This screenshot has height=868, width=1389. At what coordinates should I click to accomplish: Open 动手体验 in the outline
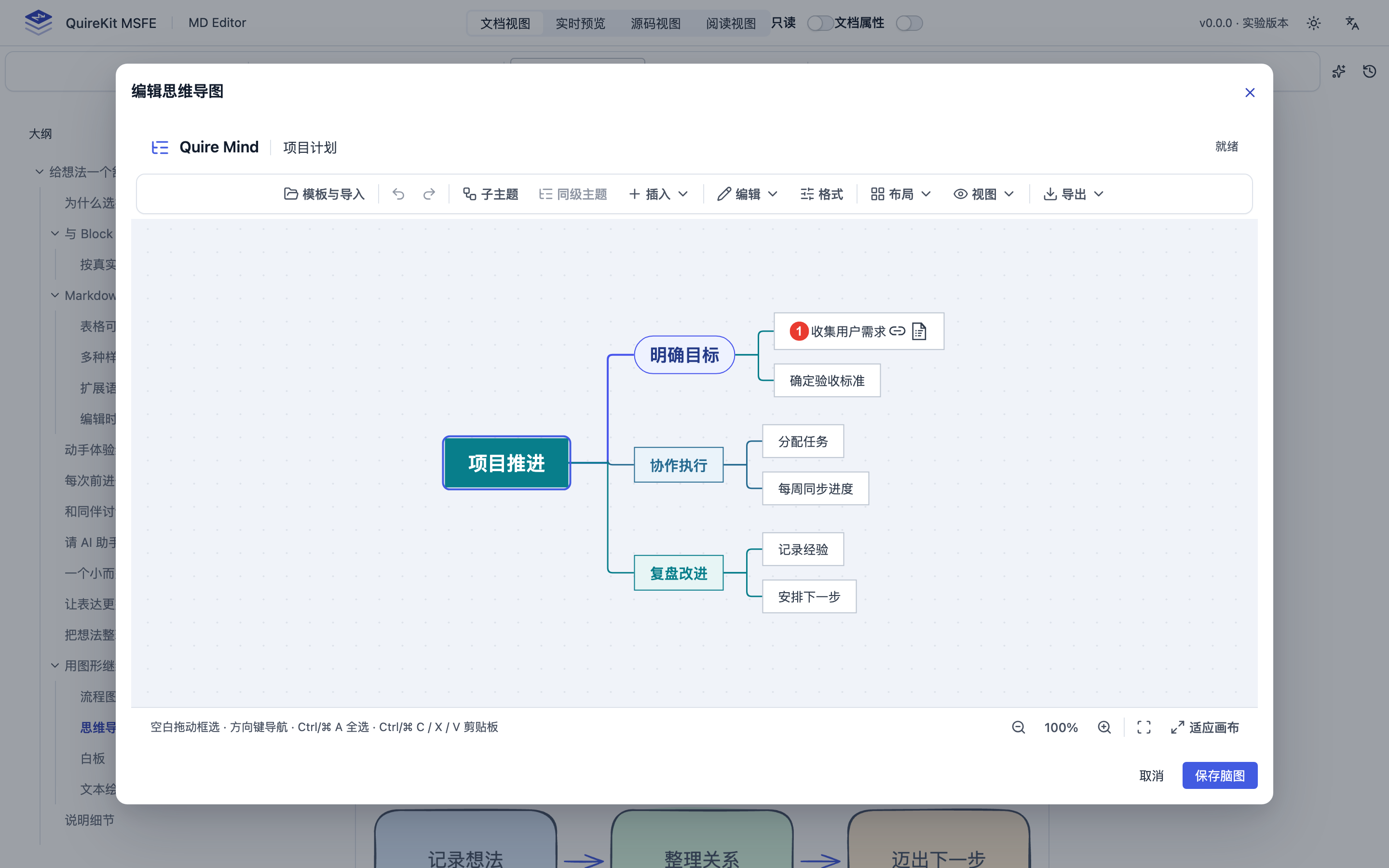click(90, 449)
